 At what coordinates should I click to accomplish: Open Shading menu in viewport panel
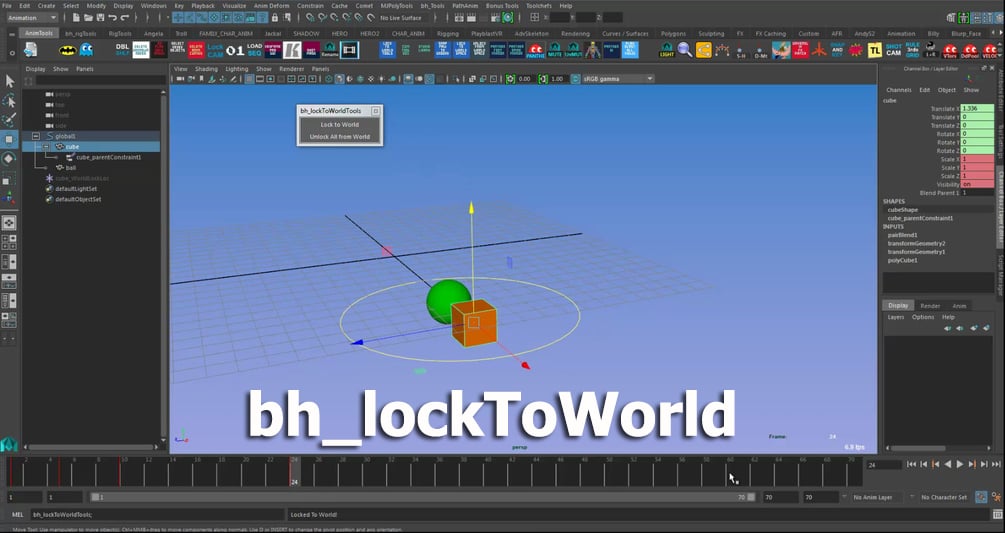pyautogui.click(x=206, y=69)
